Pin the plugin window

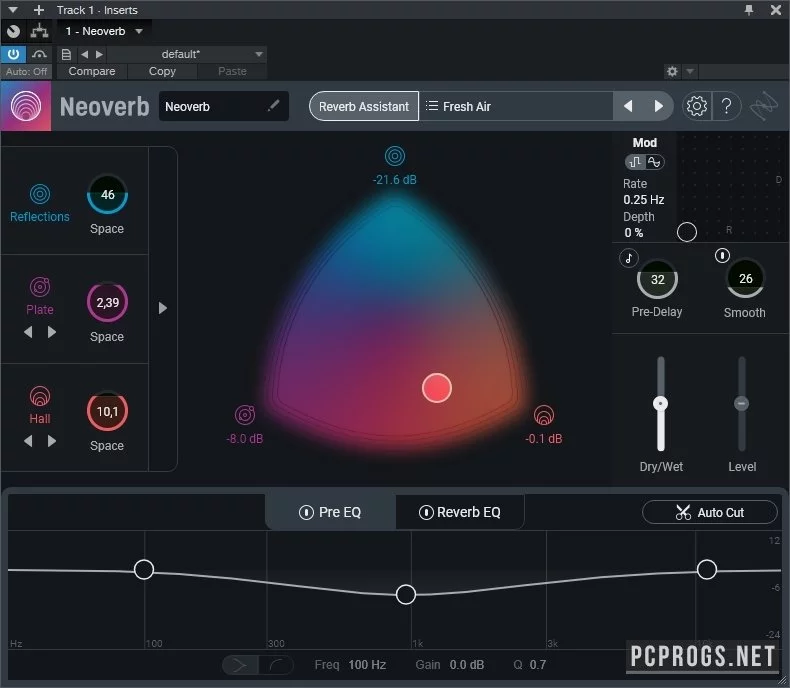coord(749,10)
